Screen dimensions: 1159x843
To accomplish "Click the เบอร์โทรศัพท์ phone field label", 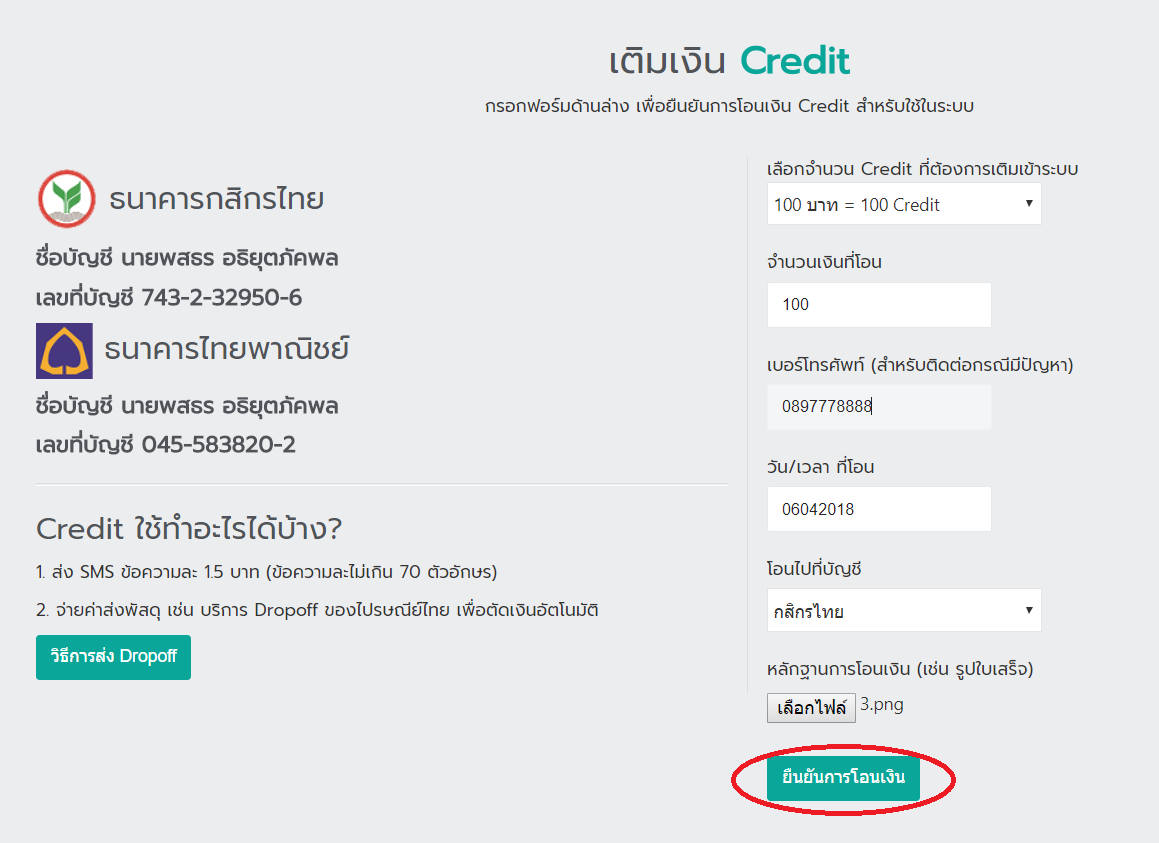I will point(919,365).
